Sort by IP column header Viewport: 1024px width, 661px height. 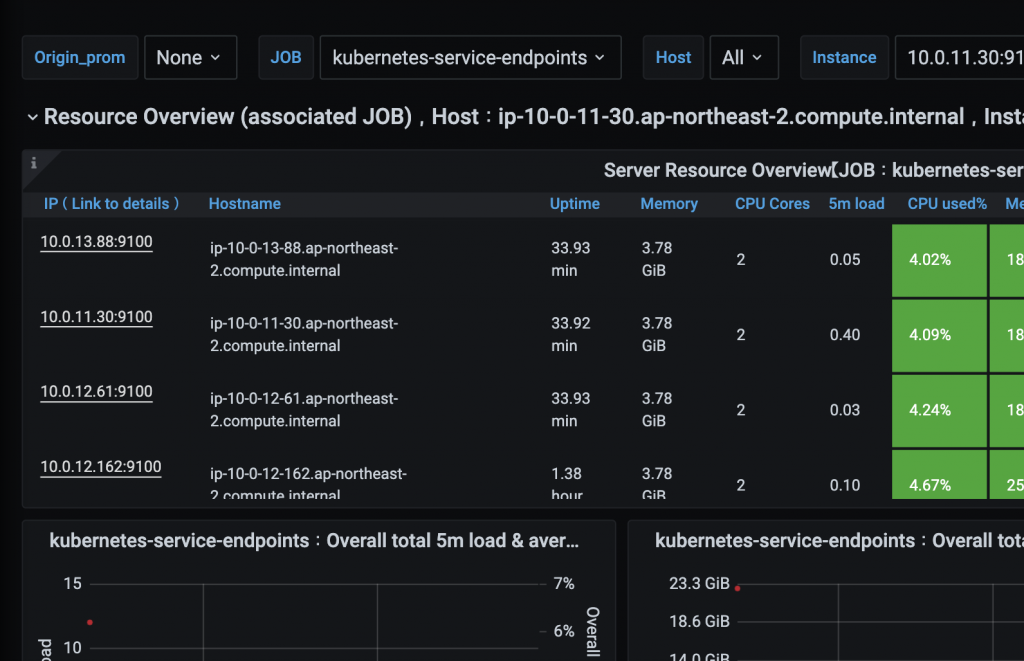(x=111, y=204)
